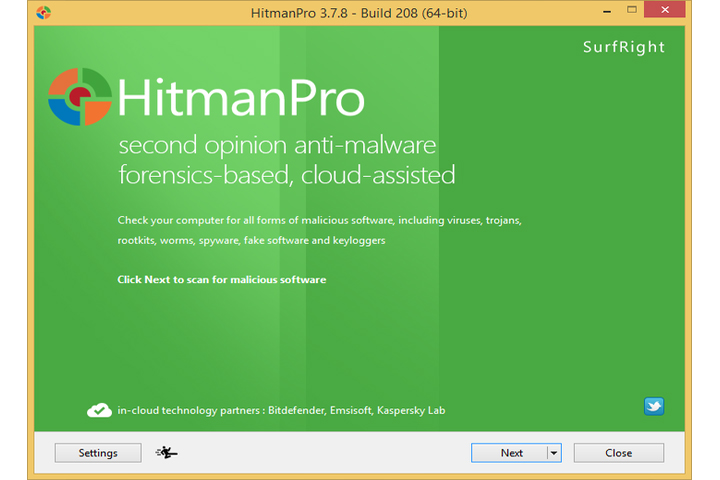This screenshot has width=720, height=480.
Task: Click the 'forensics-based, cloud-assisted' tagline
Action: click(287, 175)
